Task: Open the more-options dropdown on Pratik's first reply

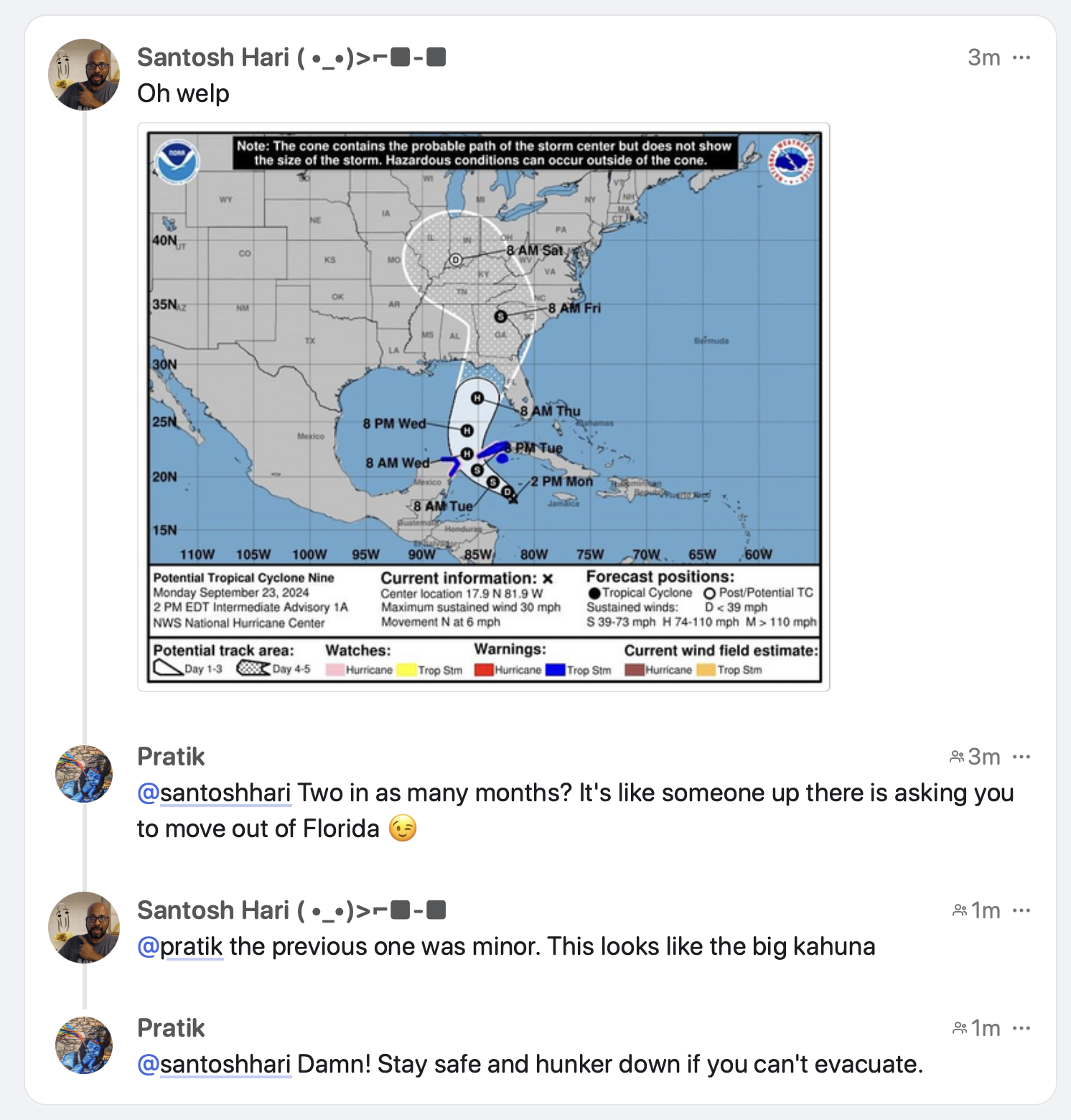Action: pyautogui.click(x=1021, y=756)
